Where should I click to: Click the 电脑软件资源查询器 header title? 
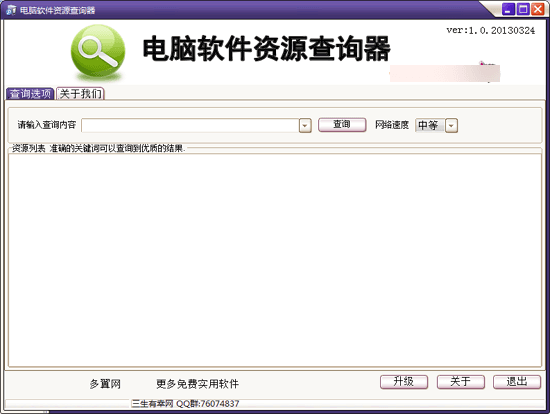[x=266, y=48]
